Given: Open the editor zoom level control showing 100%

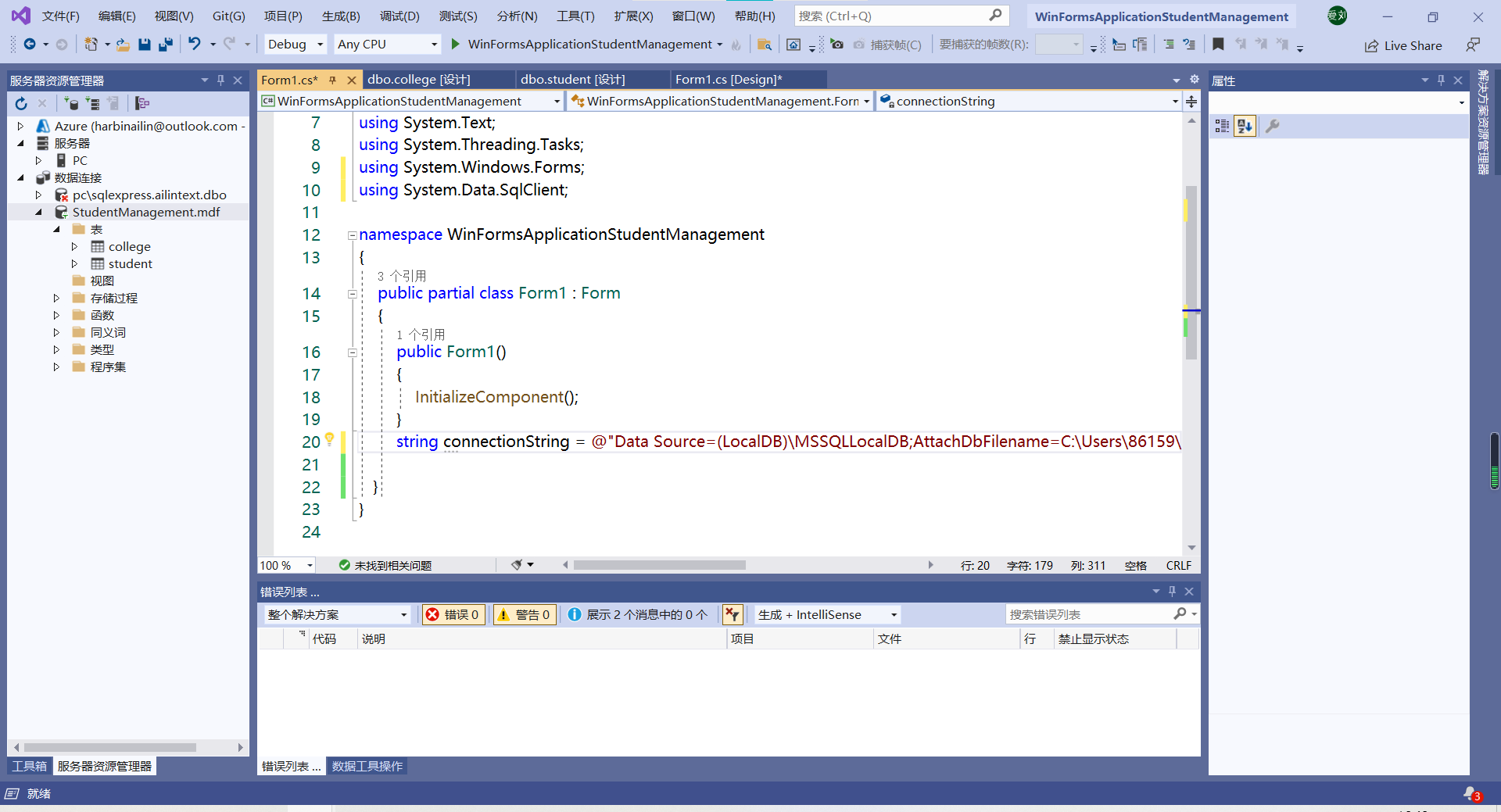Looking at the screenshot, I should (285, 564).
